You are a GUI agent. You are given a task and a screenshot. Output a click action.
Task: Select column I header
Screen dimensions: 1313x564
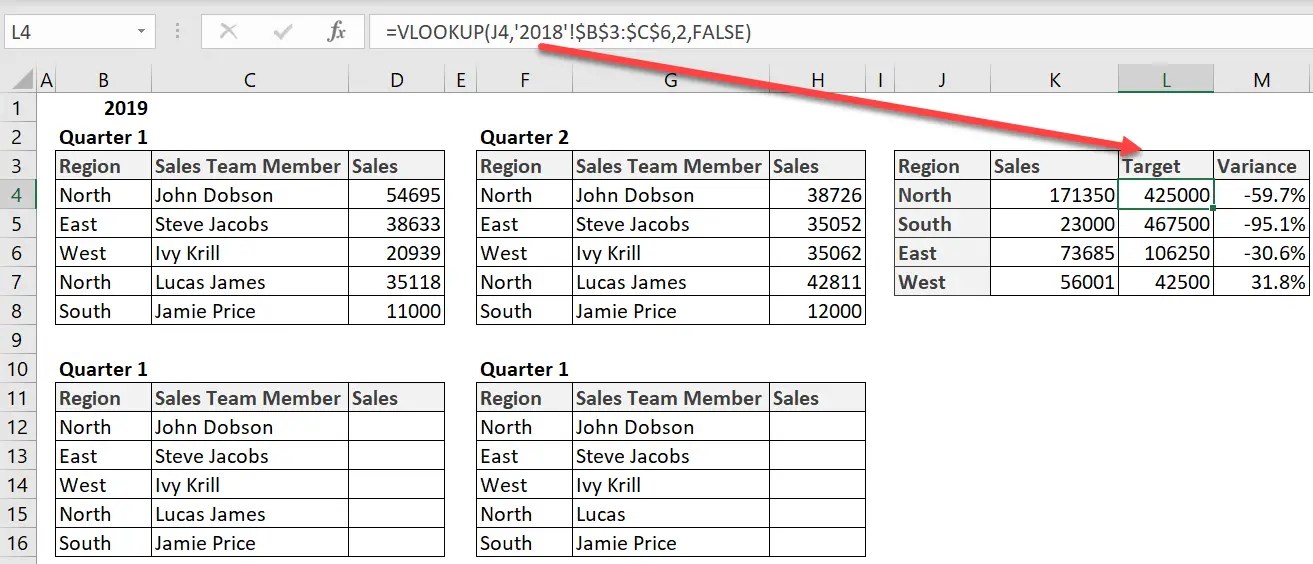880,80
